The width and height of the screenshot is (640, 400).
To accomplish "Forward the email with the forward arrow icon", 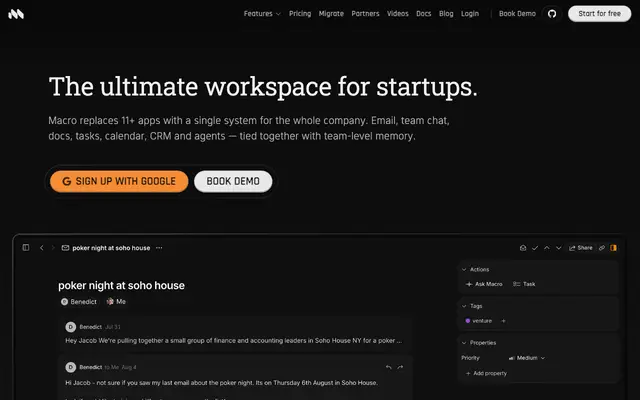I will tap(400, 367).
